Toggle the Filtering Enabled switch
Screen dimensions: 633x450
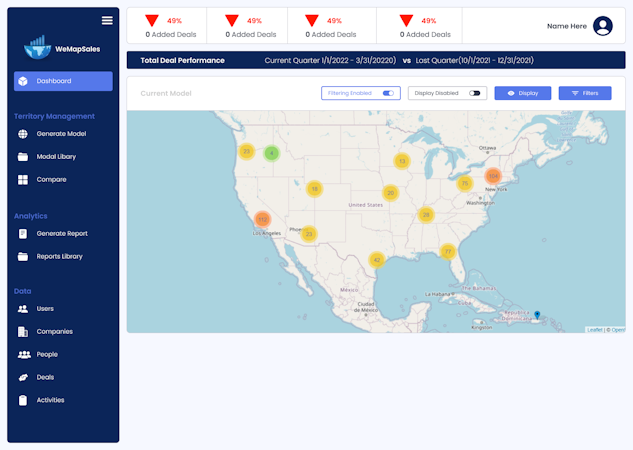388,93
